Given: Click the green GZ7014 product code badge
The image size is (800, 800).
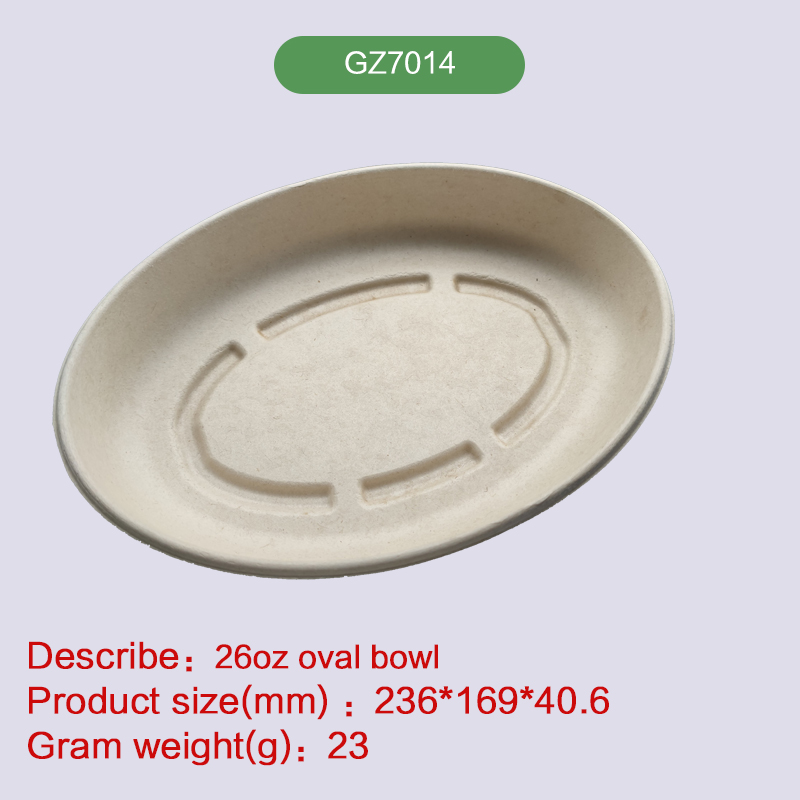Looking at the screenshot, I should point(399,65).
